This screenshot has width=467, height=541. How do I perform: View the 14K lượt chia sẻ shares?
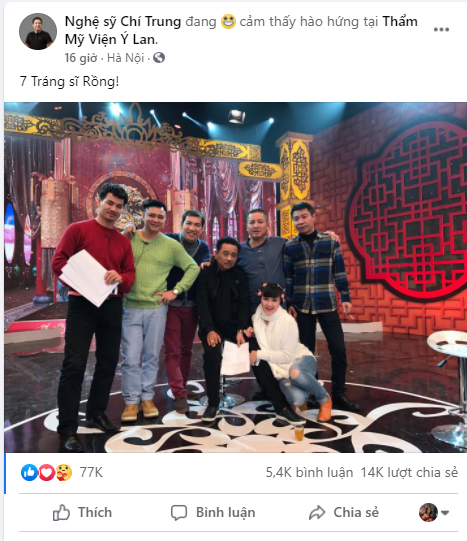pos(409,473)
